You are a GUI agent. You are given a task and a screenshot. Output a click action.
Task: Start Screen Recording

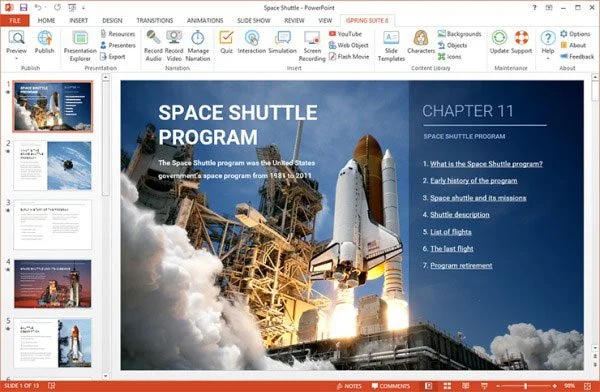click(312, 46)
